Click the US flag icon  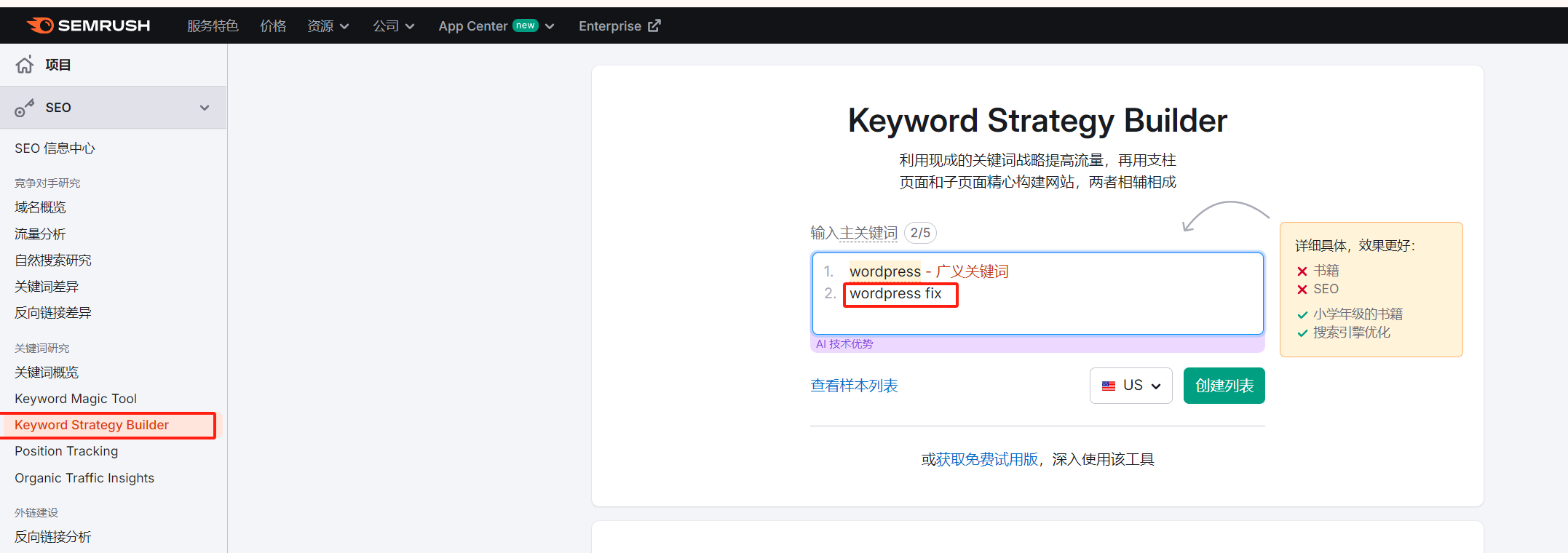coord(1109,386)
